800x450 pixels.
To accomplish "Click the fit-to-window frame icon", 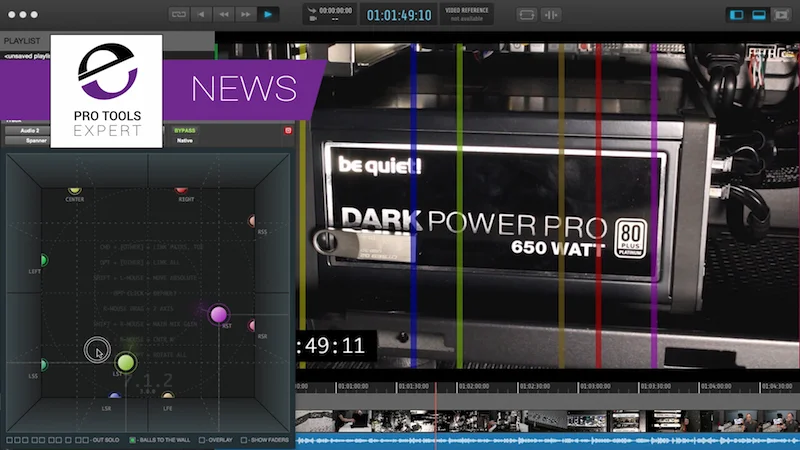I will click(x=526, y=15).
